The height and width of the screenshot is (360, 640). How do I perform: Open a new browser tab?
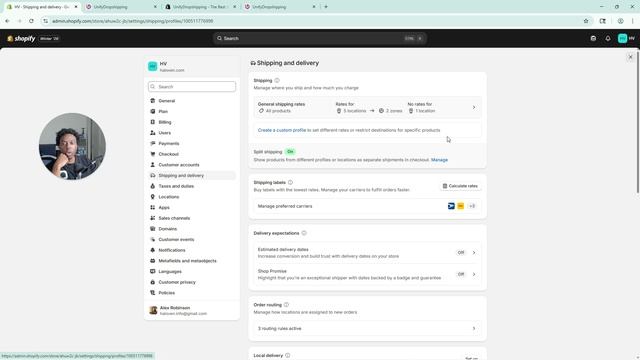pyautogui.click(x=326, y=7)
